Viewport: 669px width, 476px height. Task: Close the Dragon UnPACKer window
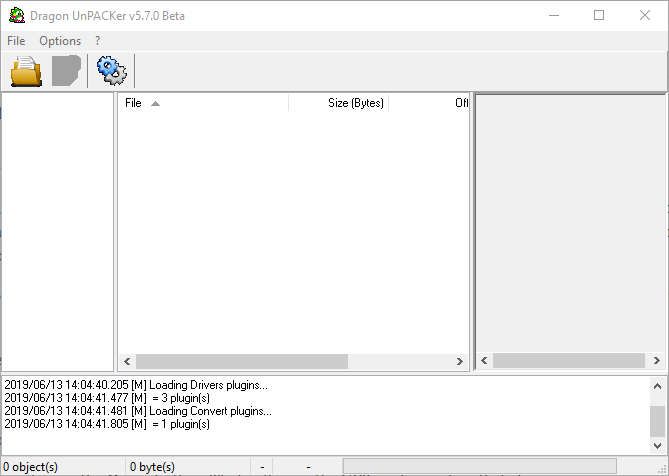click(645, 15)
